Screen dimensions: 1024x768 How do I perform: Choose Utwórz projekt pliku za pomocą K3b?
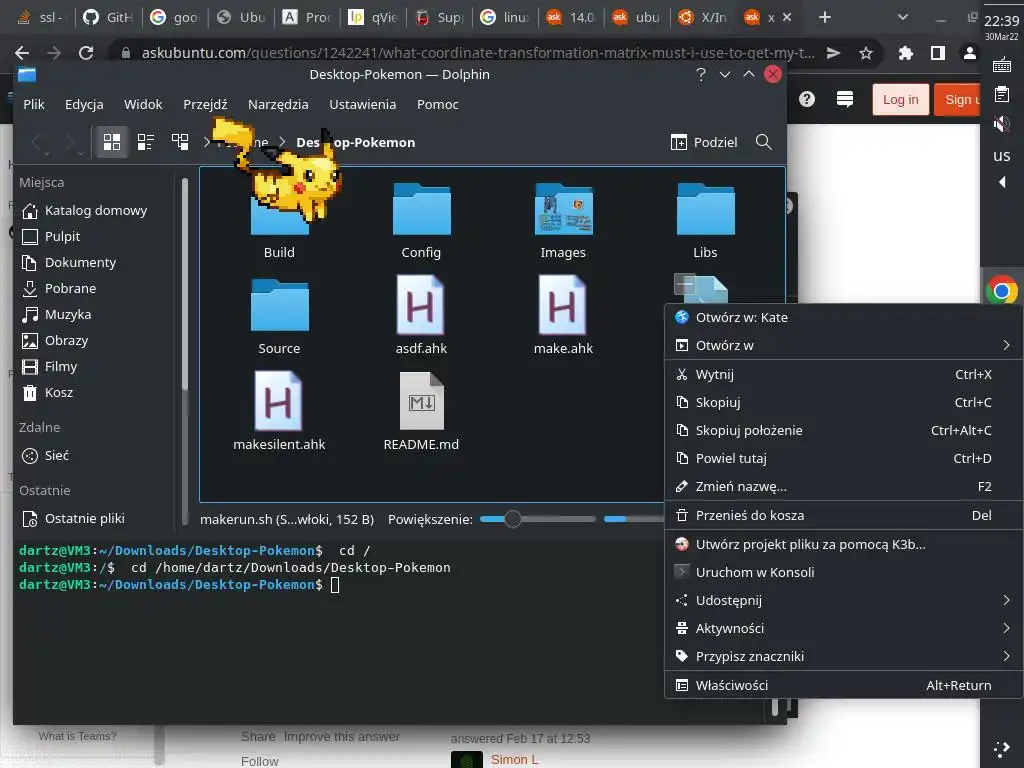(x=844, y=544)
